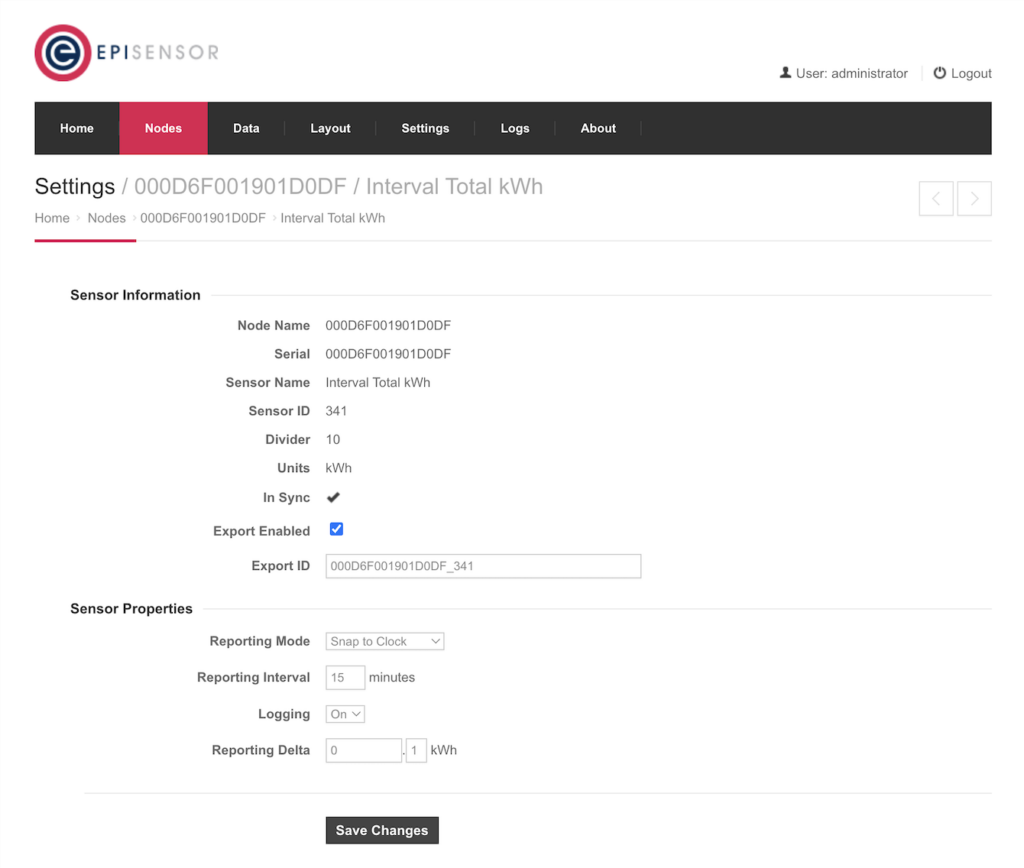The height and width of the screenshot is (868, 1024).
Task: Click the administrator user icon
Action: coord(786,72)
